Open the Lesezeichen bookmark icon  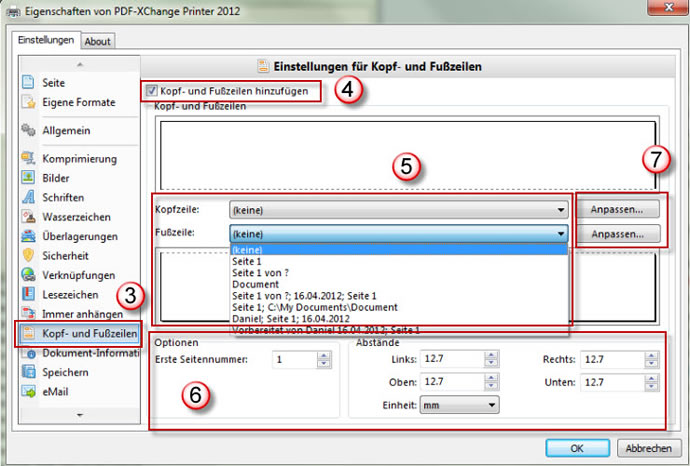[28, 294]
